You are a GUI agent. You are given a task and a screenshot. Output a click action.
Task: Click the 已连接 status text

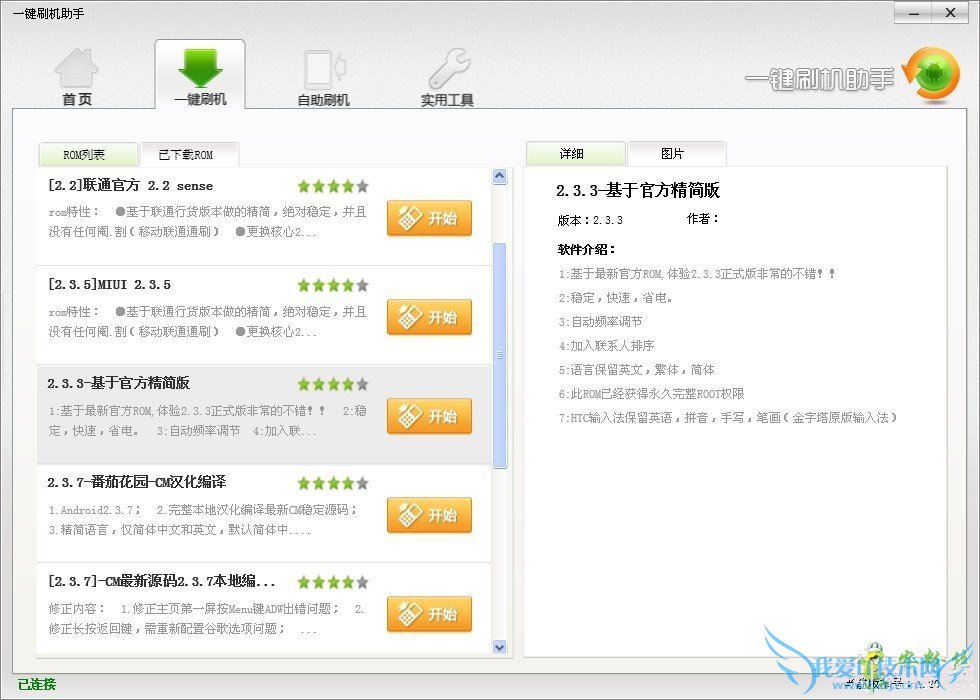tap(36, 684)
